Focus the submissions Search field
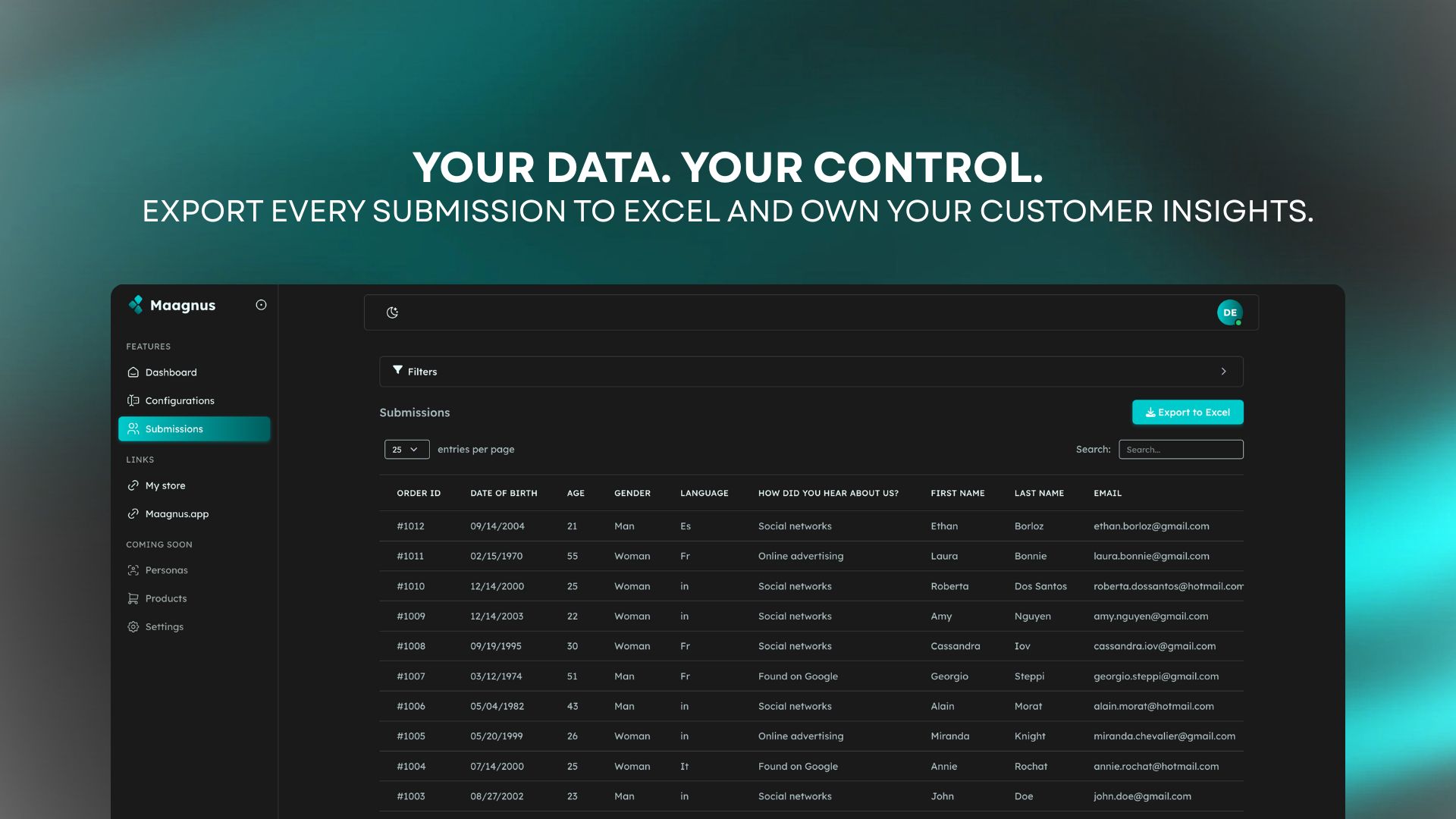 point(1180,450)
